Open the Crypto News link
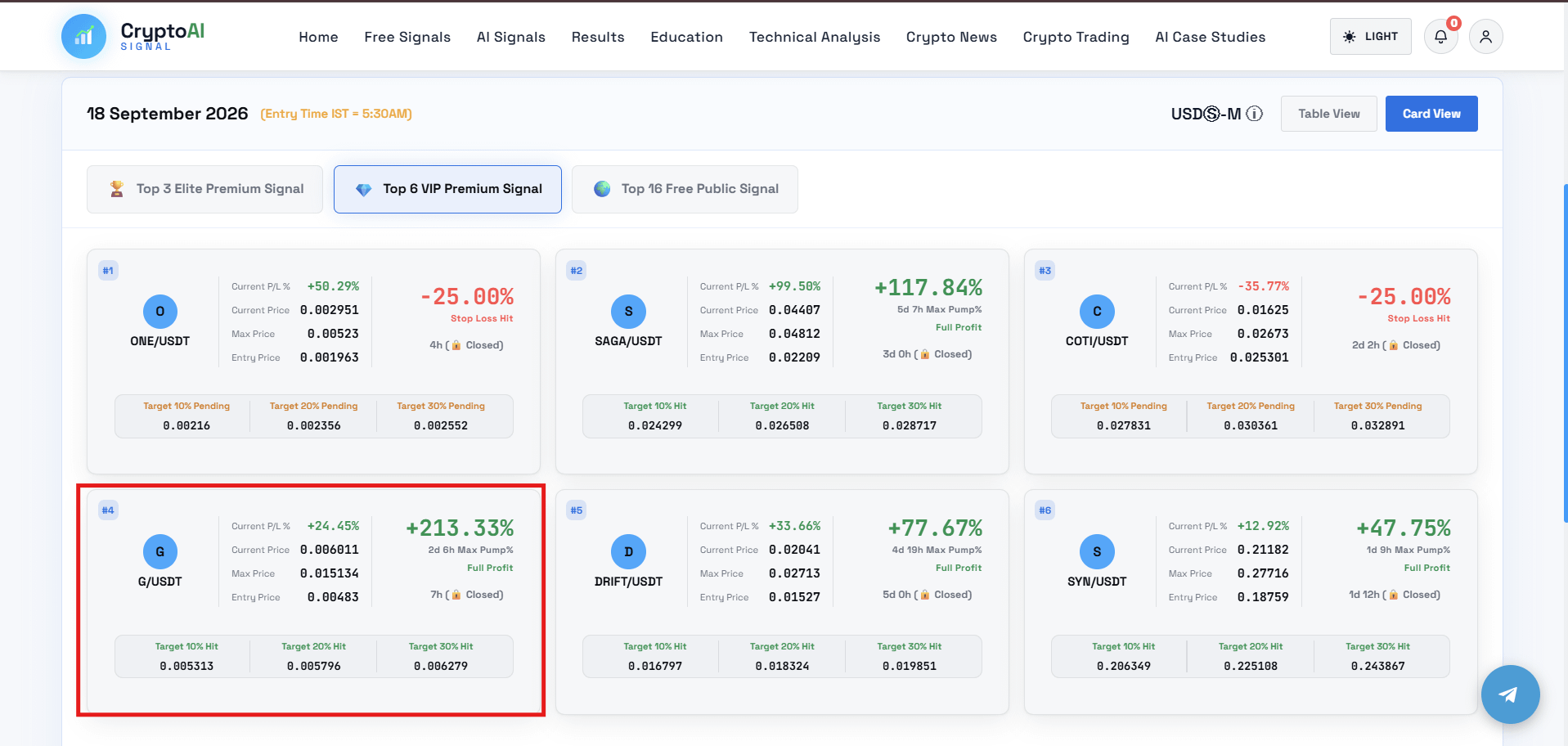Viewport: 1568px width, 746px height. point(951,37)
